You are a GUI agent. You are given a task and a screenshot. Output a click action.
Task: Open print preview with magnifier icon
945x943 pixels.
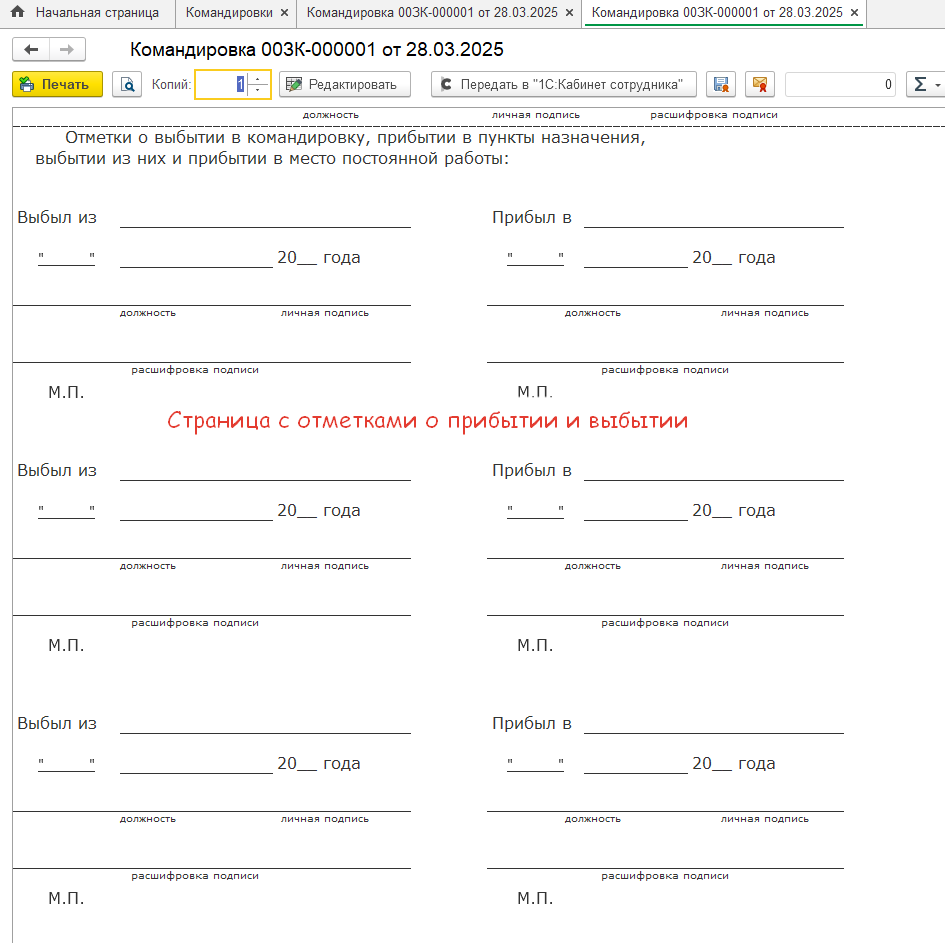point(127,85)
